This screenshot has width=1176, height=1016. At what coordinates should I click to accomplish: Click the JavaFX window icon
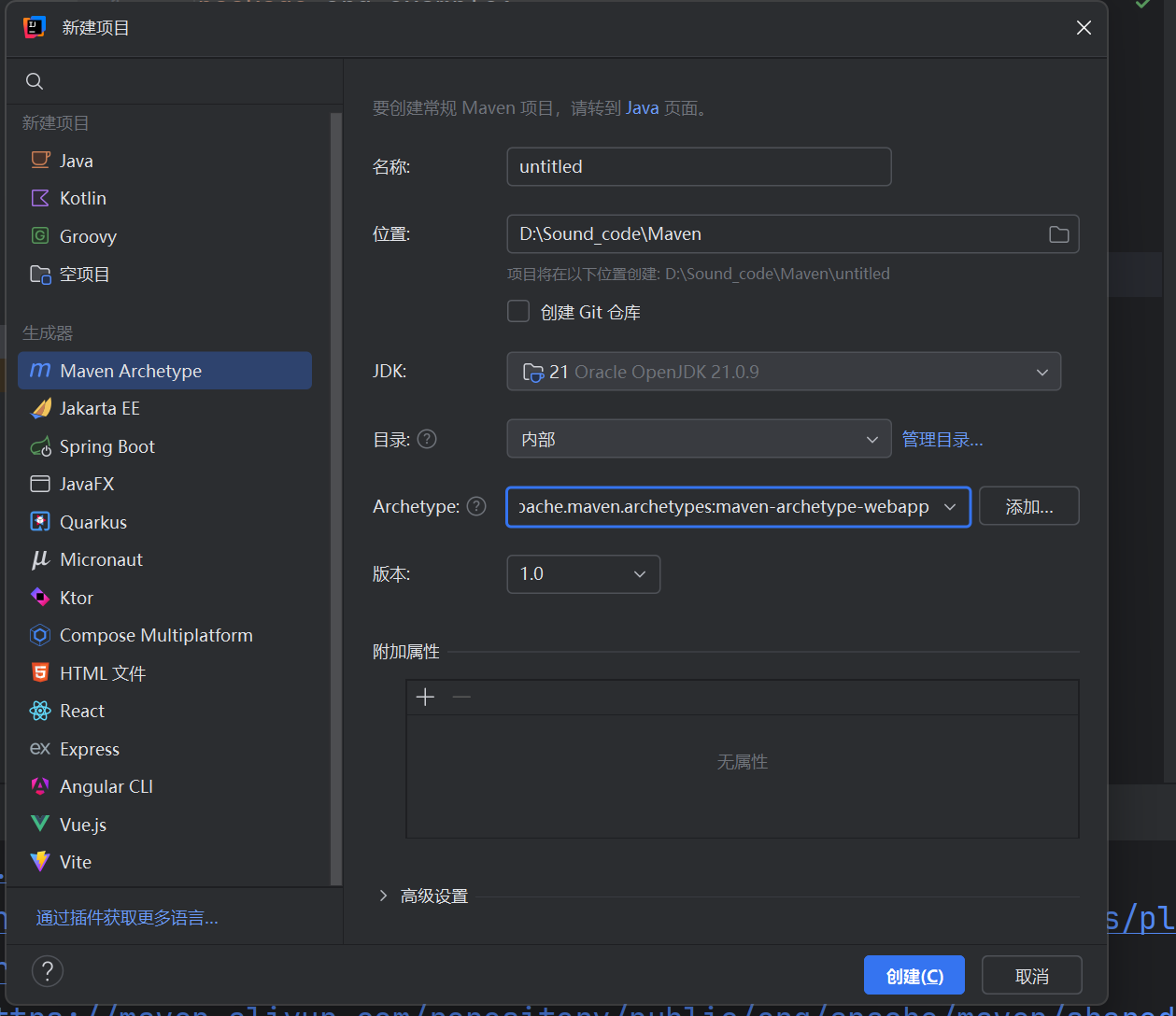pos(40,484)
